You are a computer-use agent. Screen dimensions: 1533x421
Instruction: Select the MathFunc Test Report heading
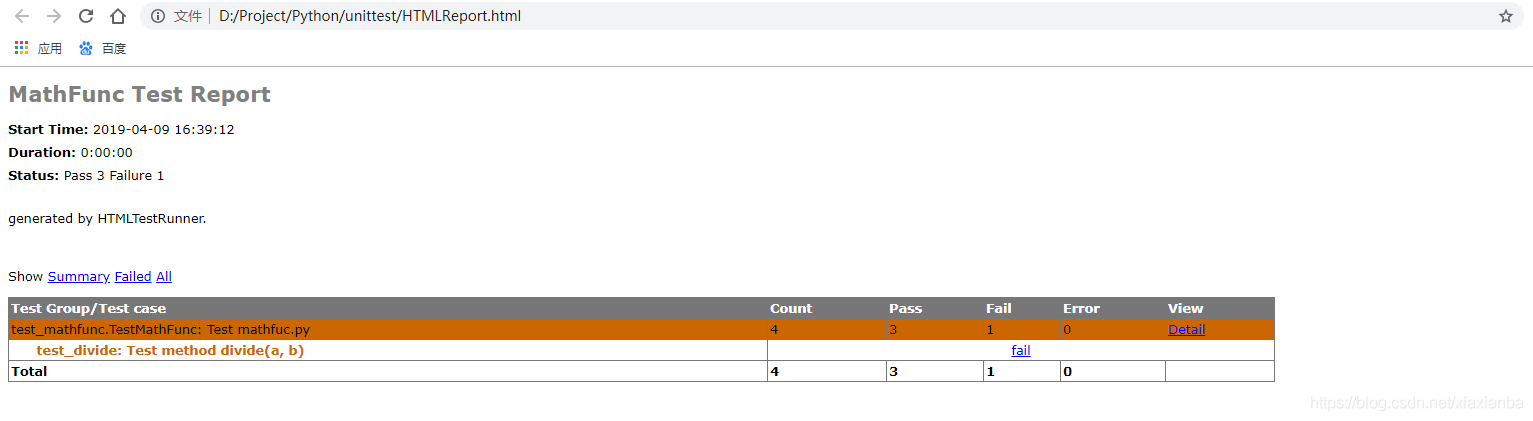coord(140,94)
